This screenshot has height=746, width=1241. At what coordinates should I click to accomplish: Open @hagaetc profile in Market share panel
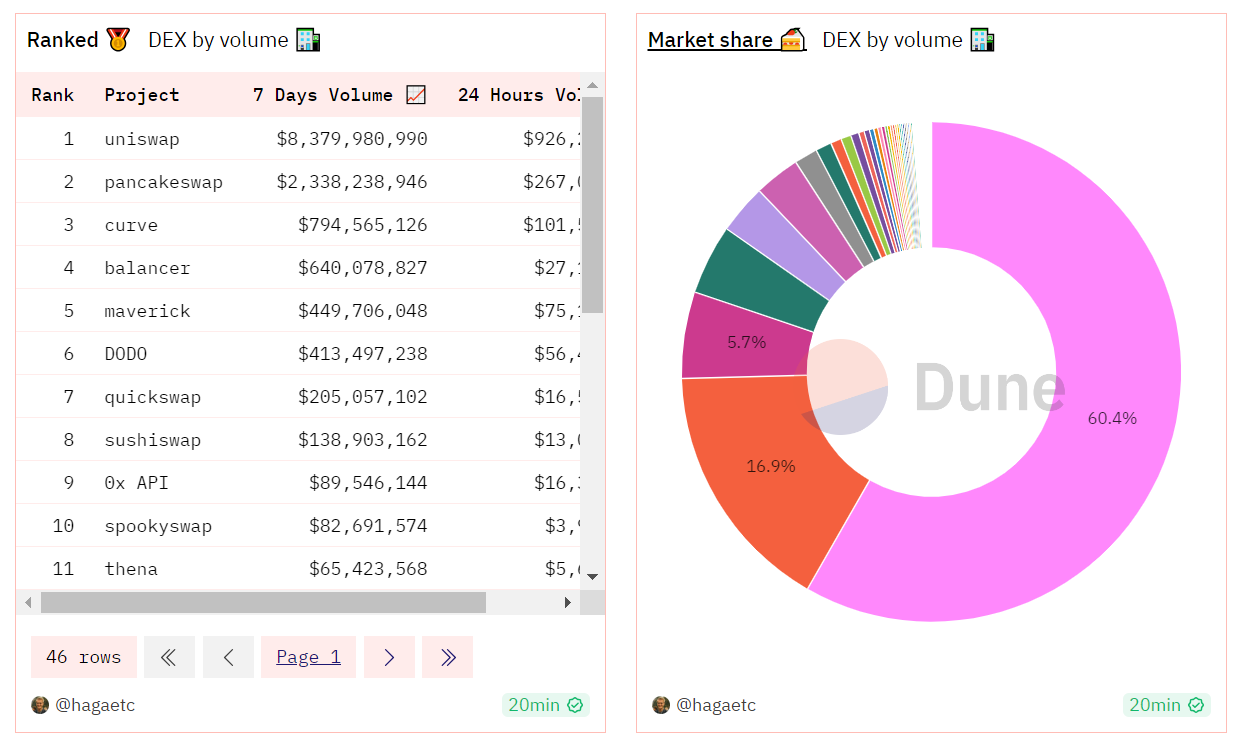[716, 705]
